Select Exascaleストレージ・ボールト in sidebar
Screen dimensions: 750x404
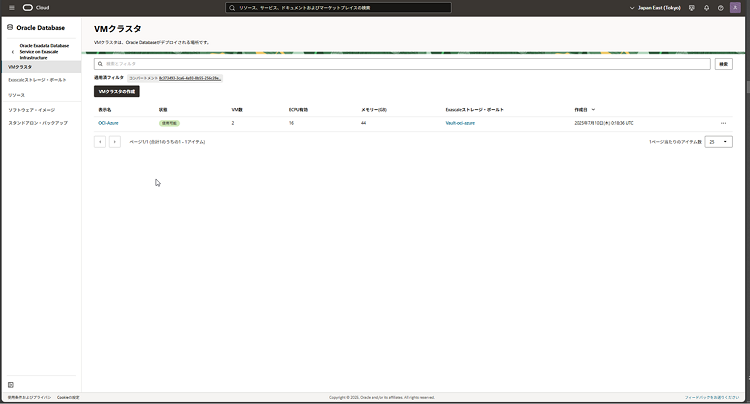click(x=37, y=80)
